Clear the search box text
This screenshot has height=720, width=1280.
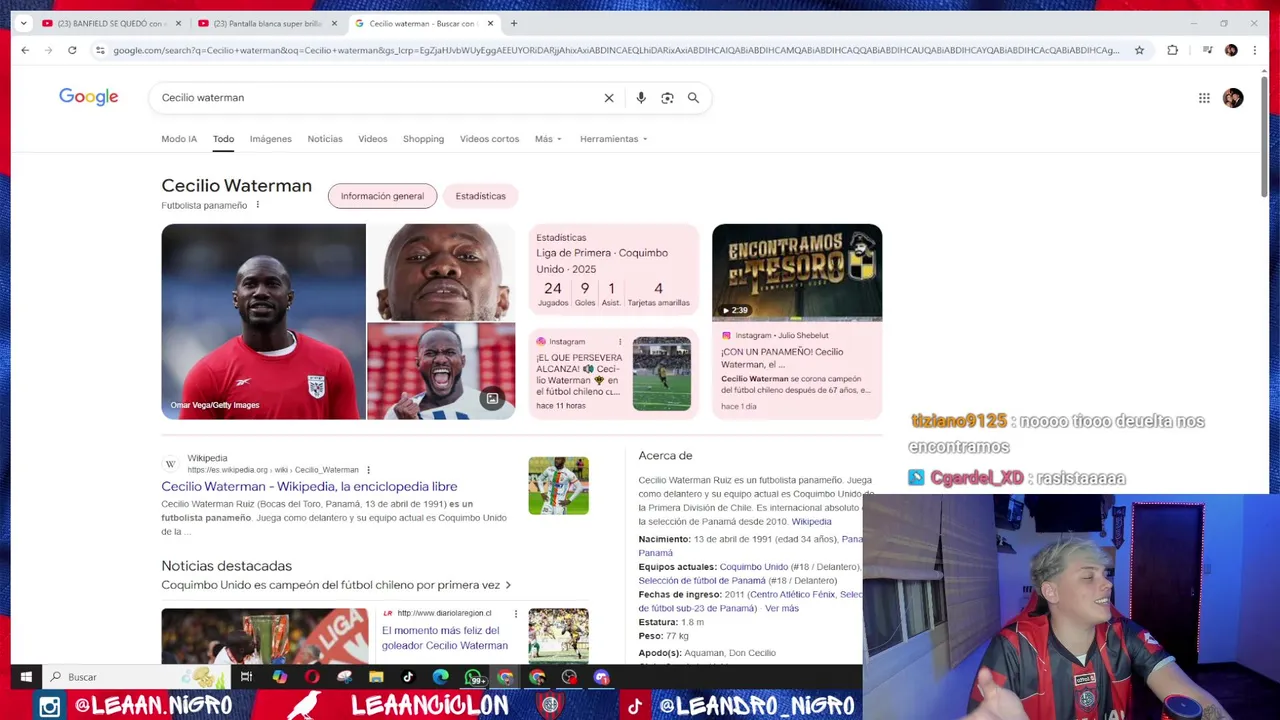point(609,98)
